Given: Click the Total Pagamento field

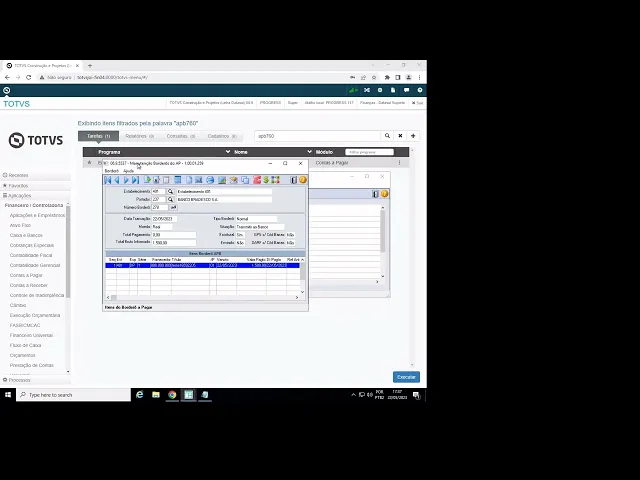Looking at the screenshot, I should pos(174,235).
